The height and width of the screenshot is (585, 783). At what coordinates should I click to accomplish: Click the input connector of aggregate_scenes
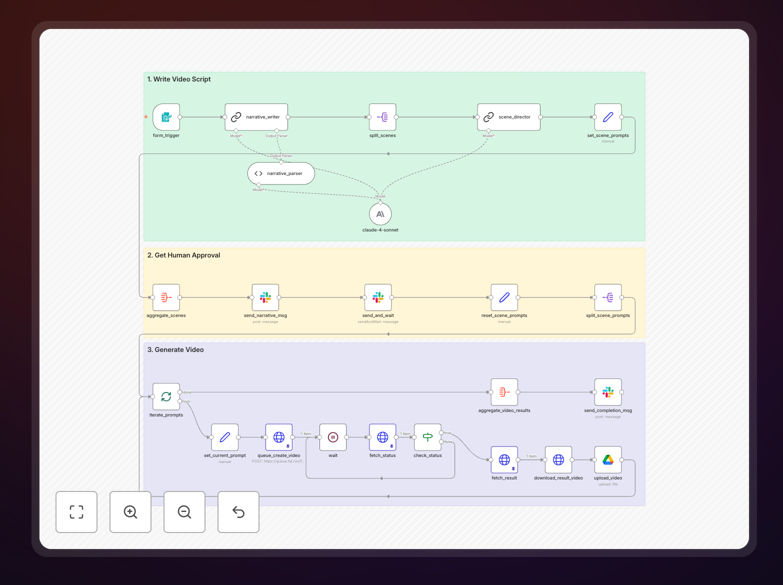152,297
